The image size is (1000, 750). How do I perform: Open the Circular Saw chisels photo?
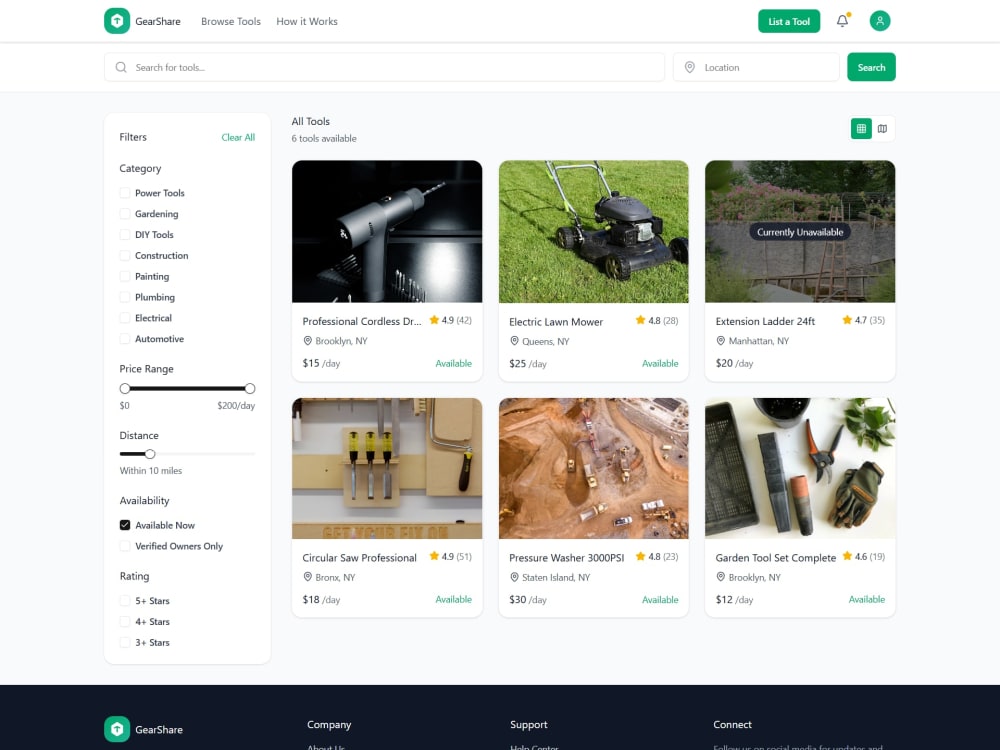387,468
